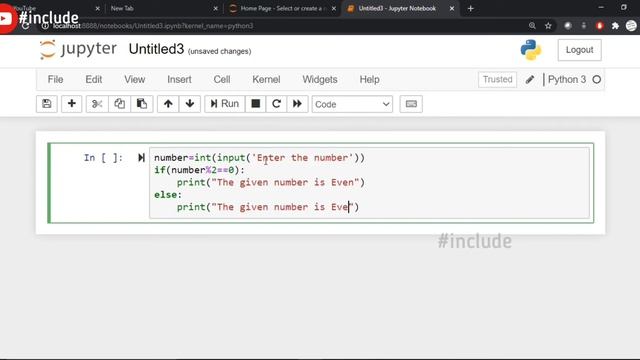
Task: Click the unsaved changes status text
Action: [x=220, y=51]
